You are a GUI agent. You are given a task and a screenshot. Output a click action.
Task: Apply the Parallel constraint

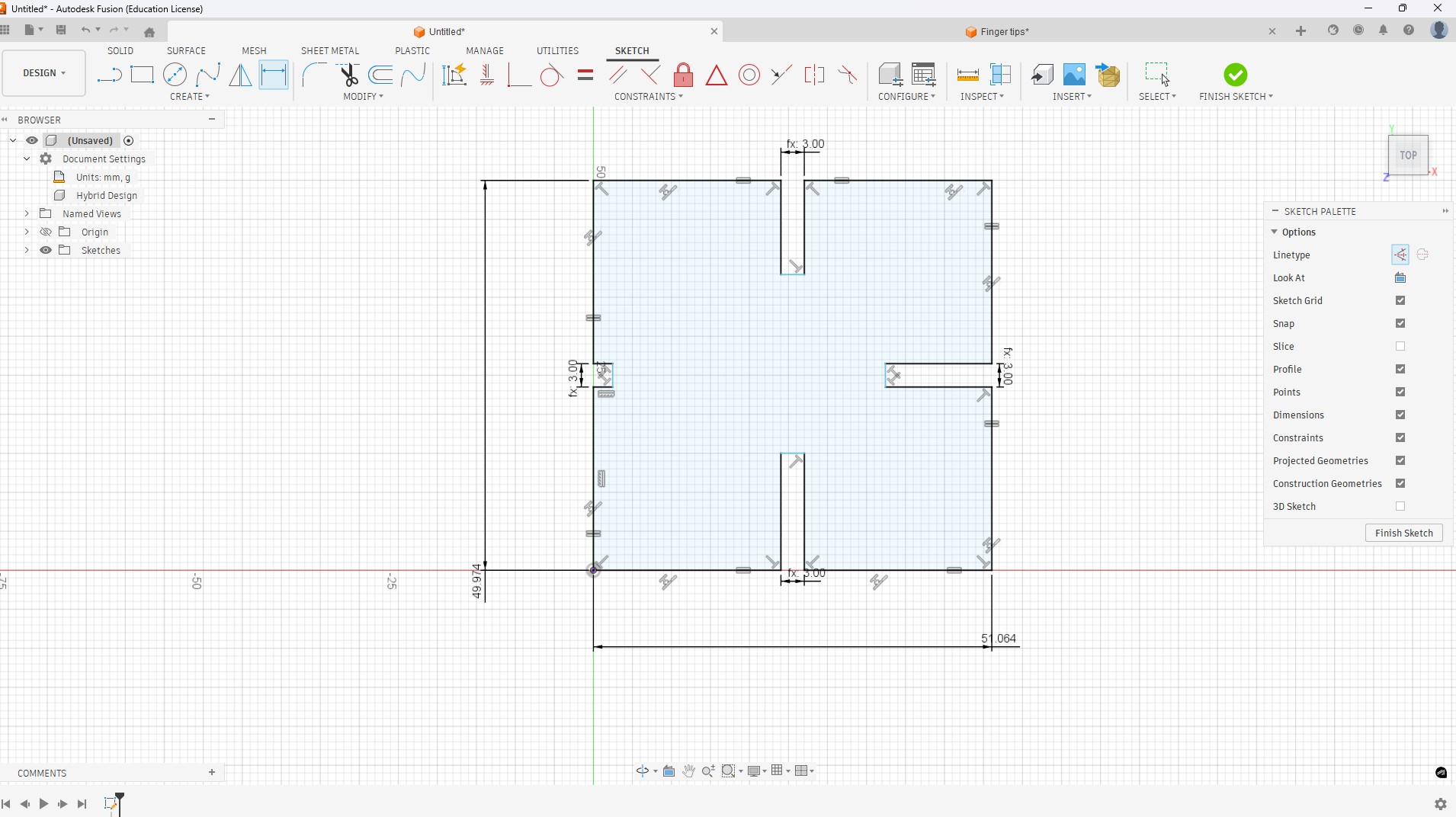click(x=618, y=75)
